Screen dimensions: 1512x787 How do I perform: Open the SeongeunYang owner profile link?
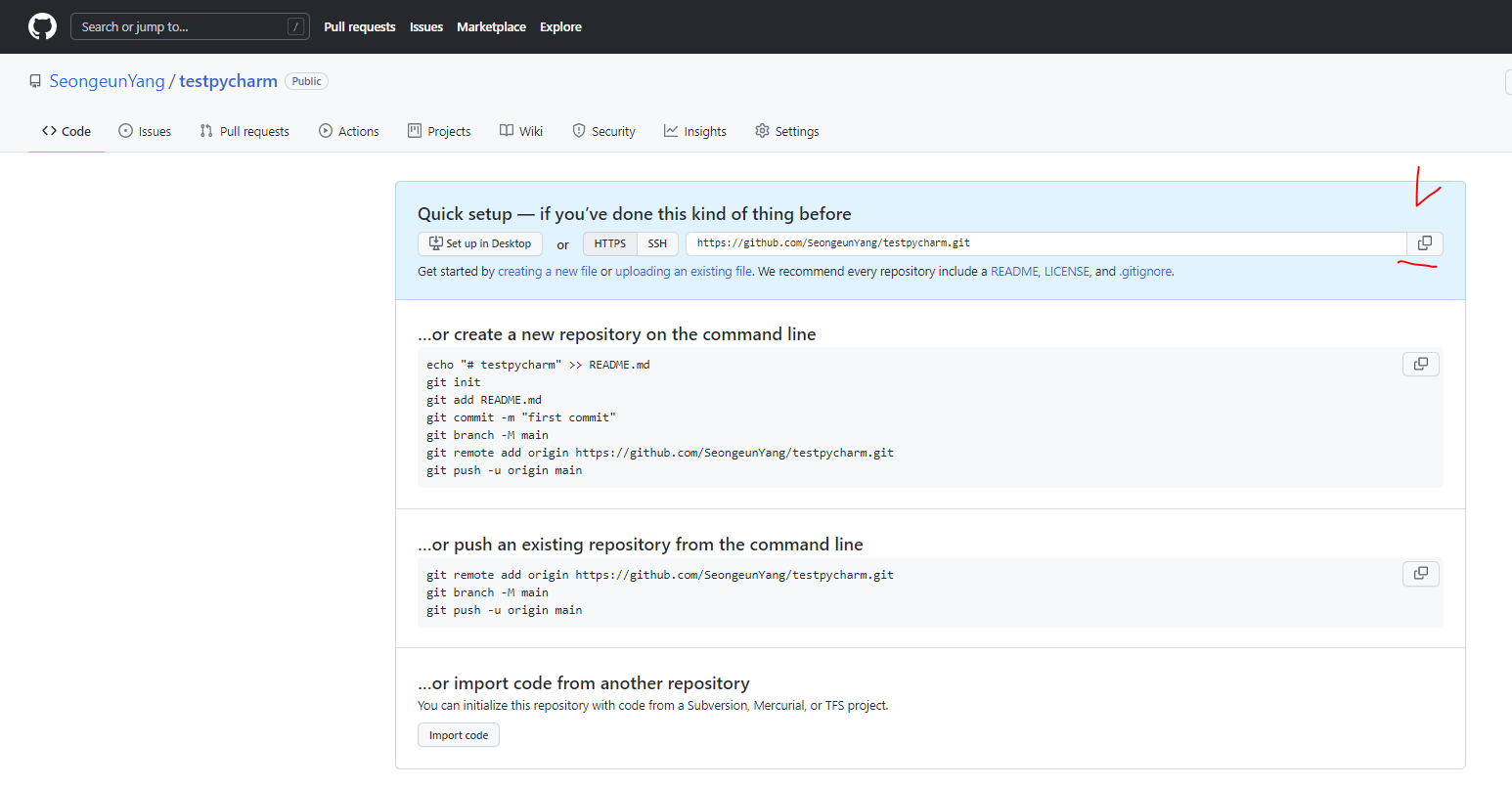[107, 81]
